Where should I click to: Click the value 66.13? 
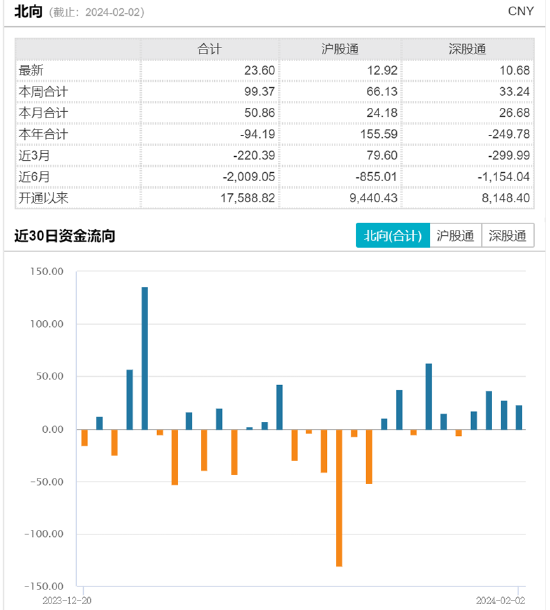tap(382, 92)
